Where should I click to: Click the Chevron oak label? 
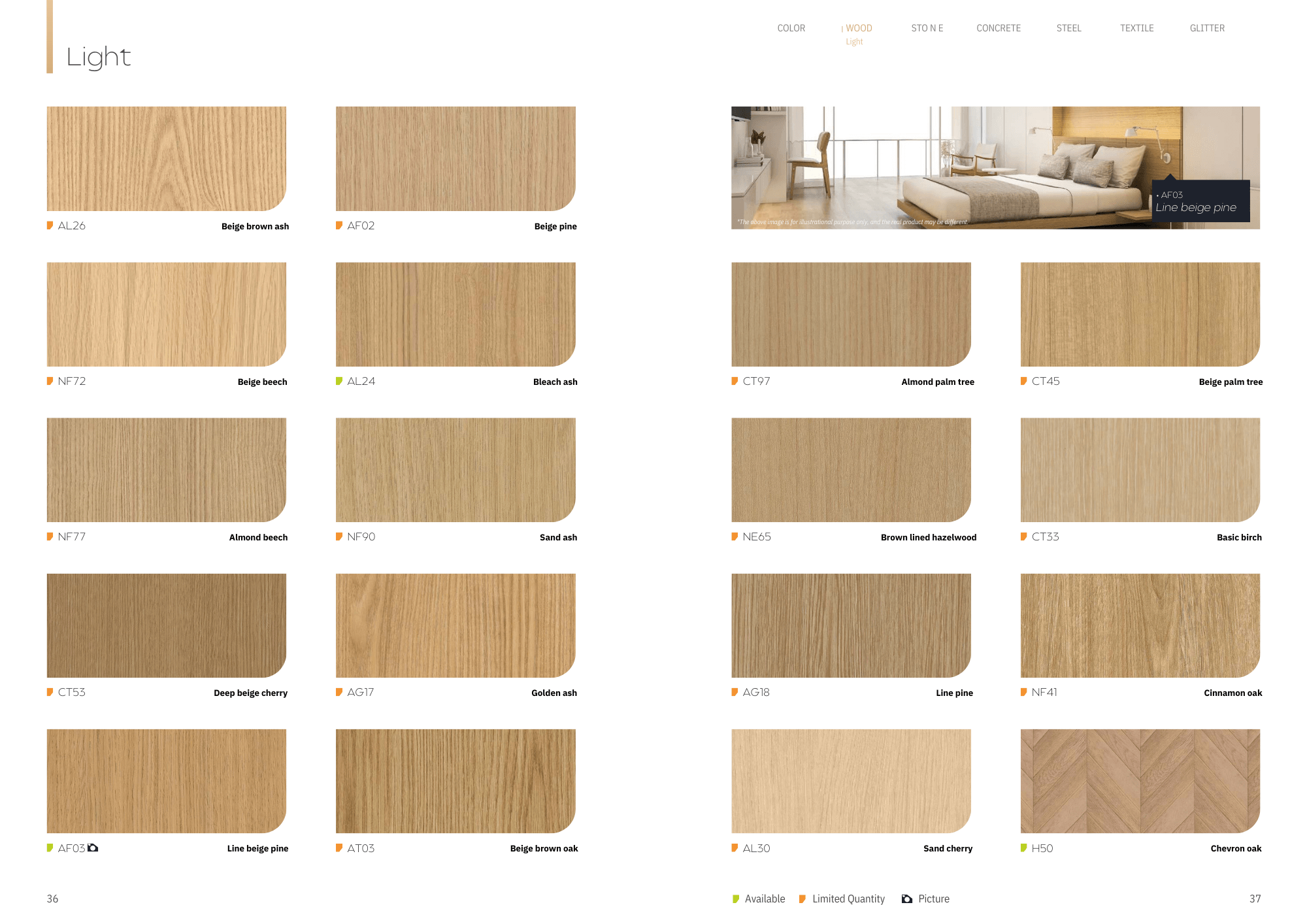point(1235,848)
